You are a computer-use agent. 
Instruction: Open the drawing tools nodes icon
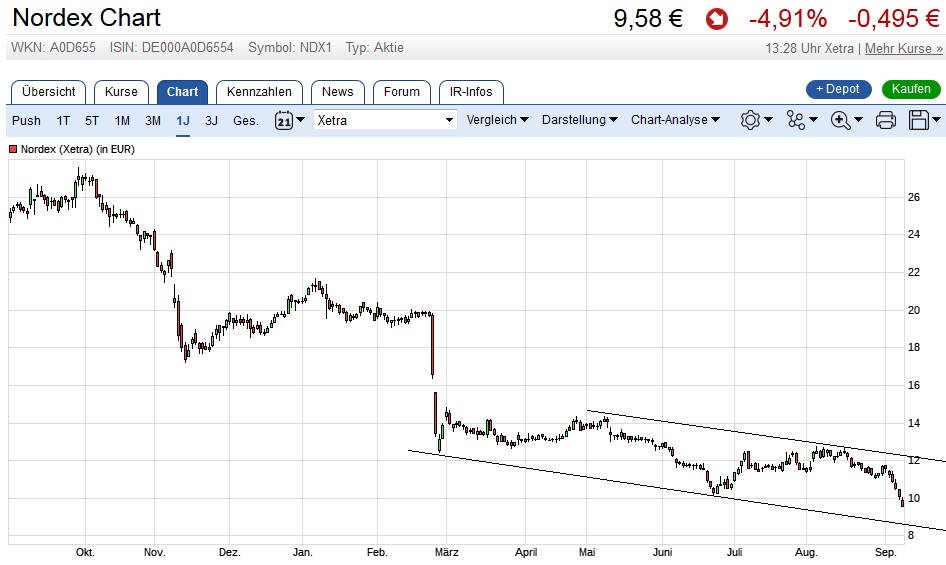(796, 120)
